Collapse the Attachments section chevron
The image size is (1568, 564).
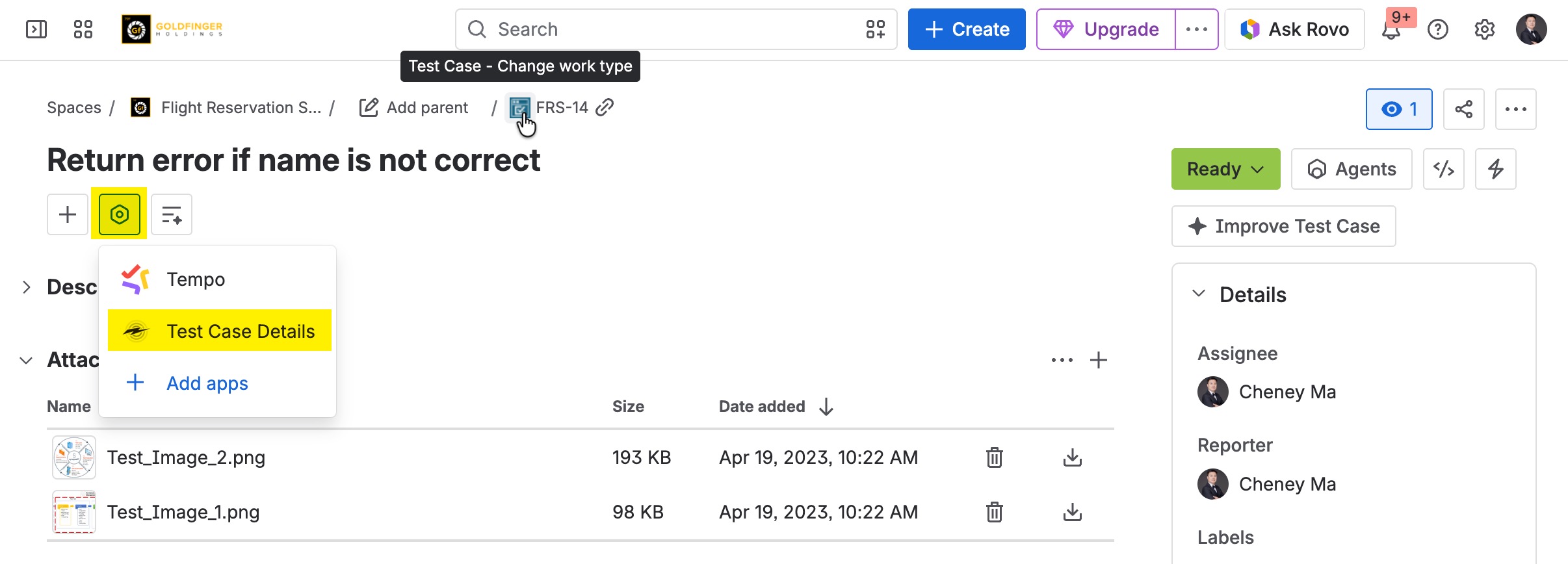click(26, 360)
